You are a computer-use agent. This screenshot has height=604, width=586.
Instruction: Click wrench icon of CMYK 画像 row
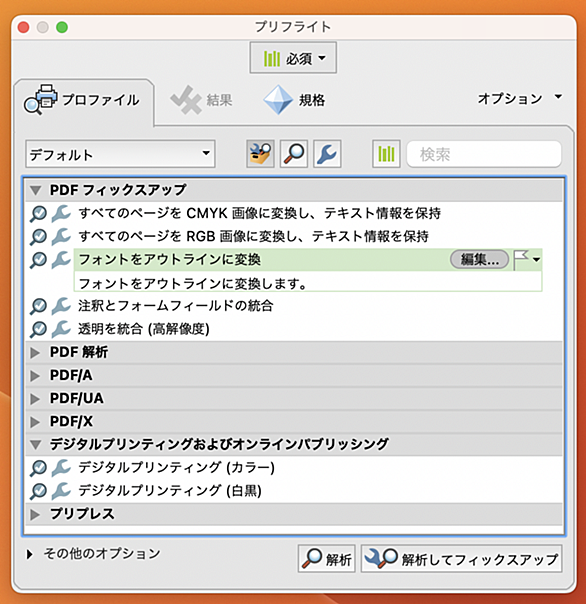[61, 213]
